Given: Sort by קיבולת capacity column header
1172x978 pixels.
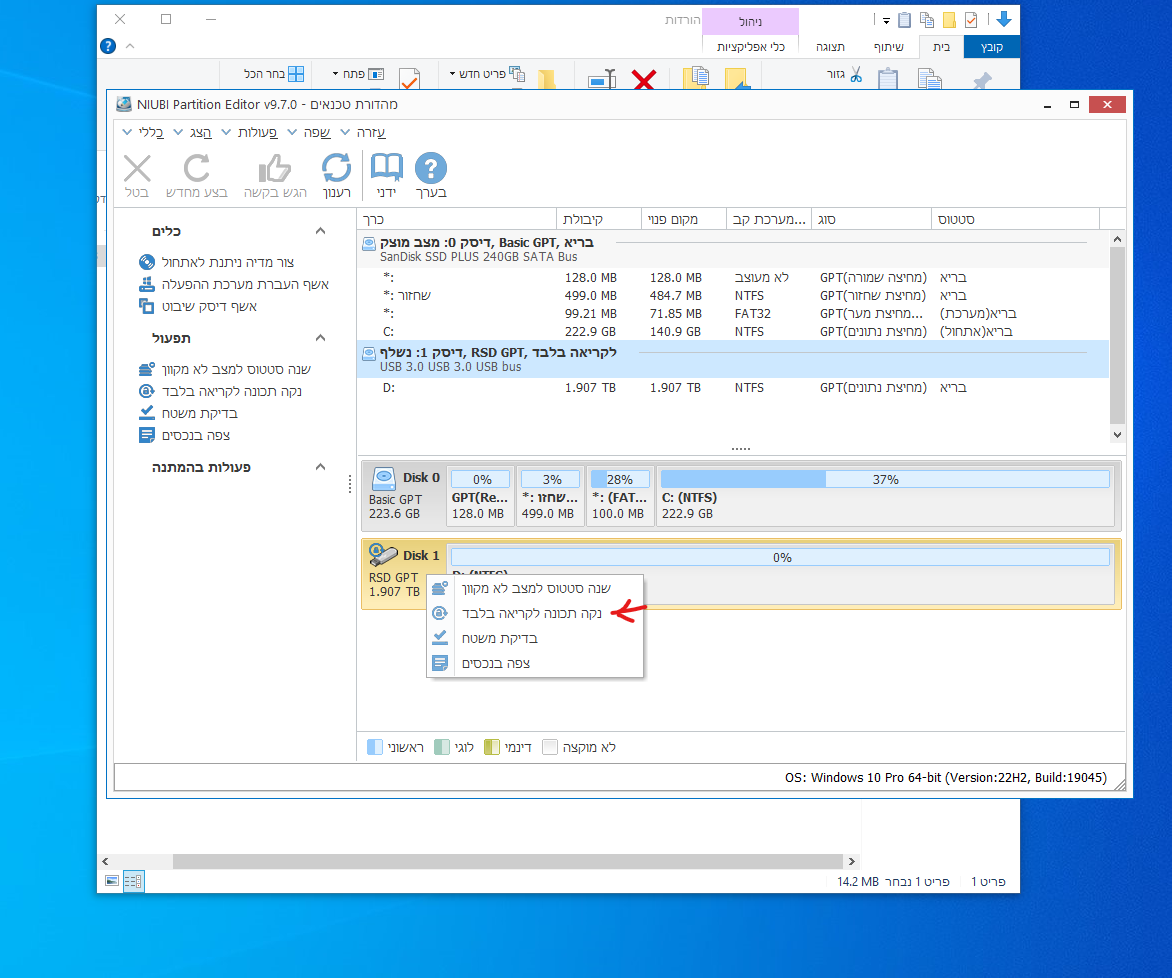Looking at the screenshot, I should click(599, 219).
